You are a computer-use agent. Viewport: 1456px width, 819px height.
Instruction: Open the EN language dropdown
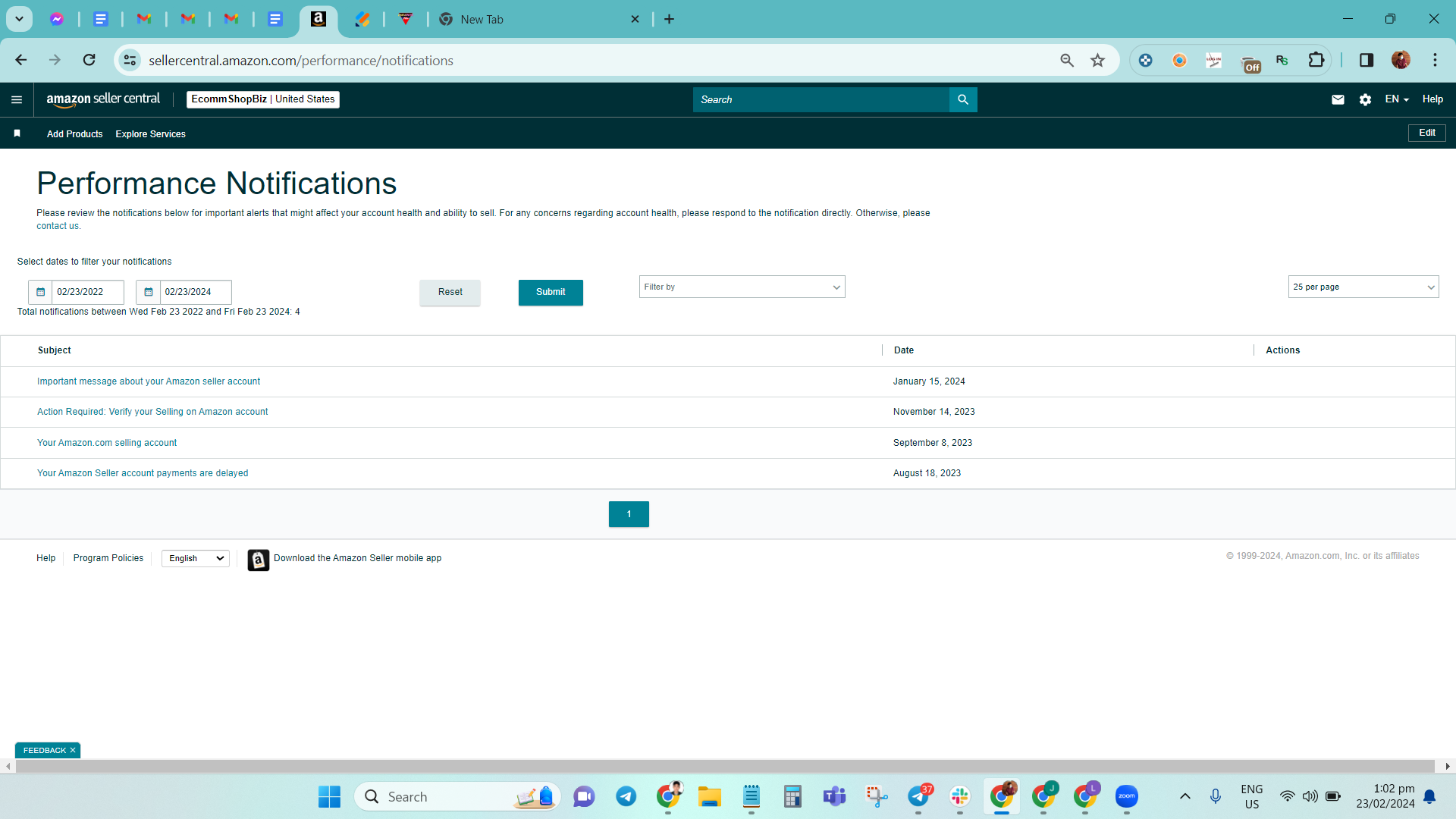[x=1396, y=99]
